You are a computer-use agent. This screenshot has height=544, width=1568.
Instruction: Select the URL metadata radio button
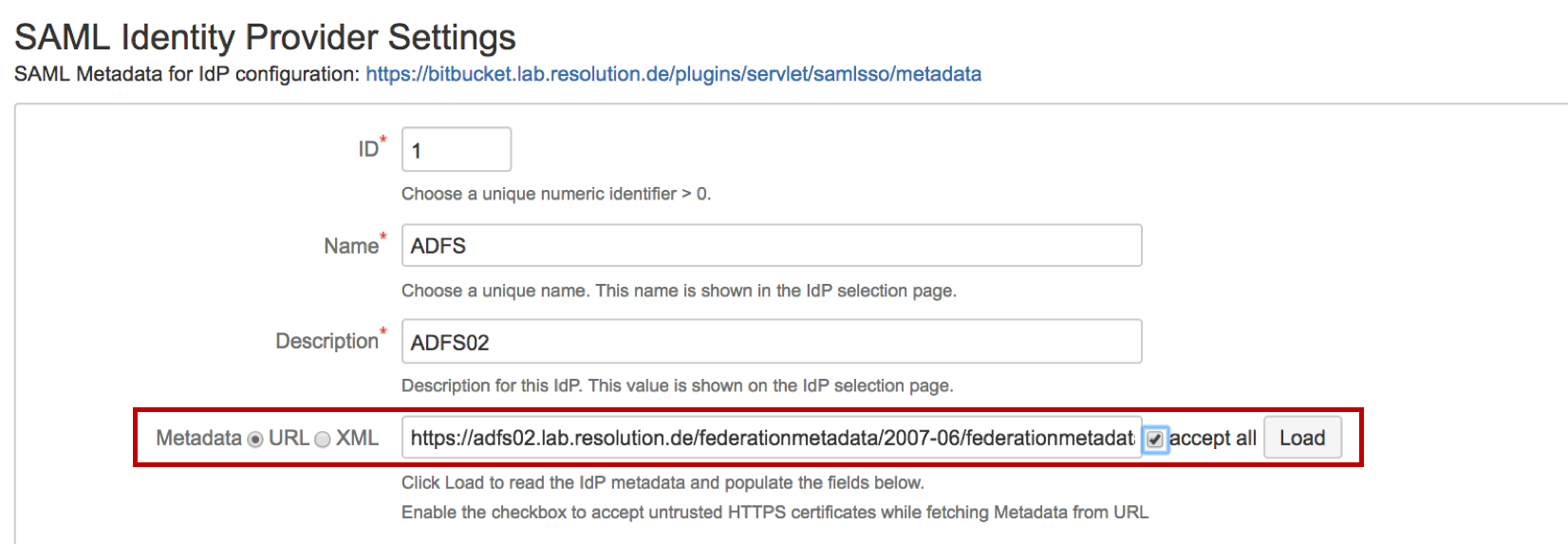click(255, 440)
